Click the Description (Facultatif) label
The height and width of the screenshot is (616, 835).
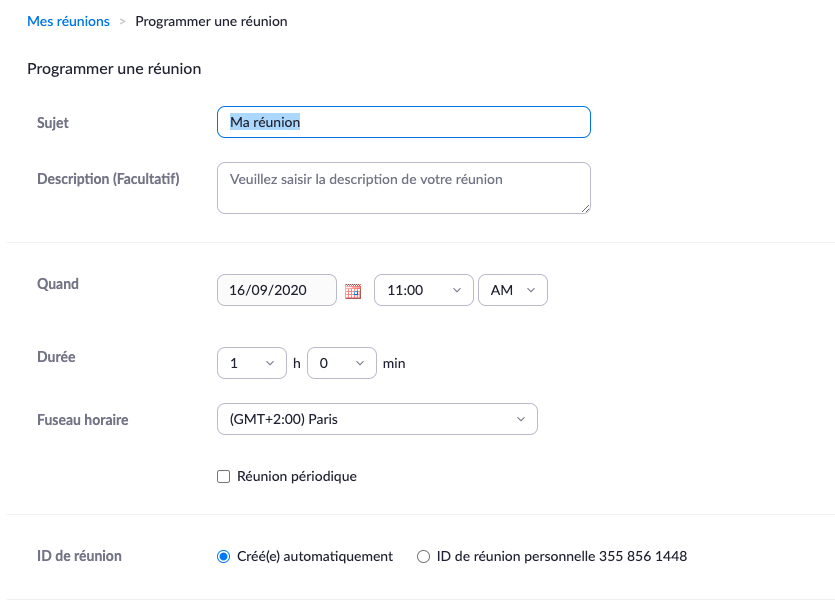pyautogui.click(x=108, y=179)
